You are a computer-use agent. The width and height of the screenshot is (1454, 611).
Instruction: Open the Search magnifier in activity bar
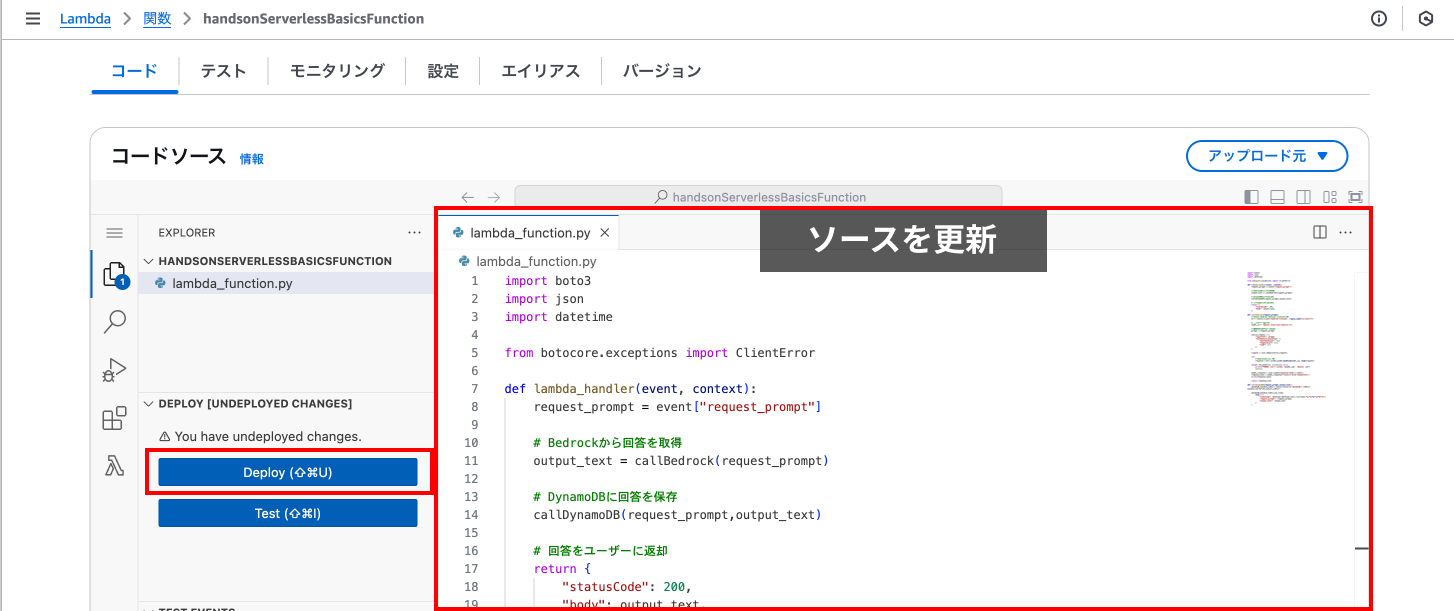pyautogui.click(x=114, y=322)
